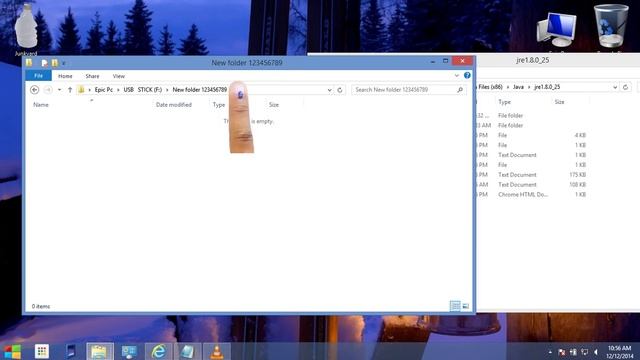Viewport: 640px width, 360px height.
Task: Expand the ribbon with the chevron
Action: click(x=456, y=76)
